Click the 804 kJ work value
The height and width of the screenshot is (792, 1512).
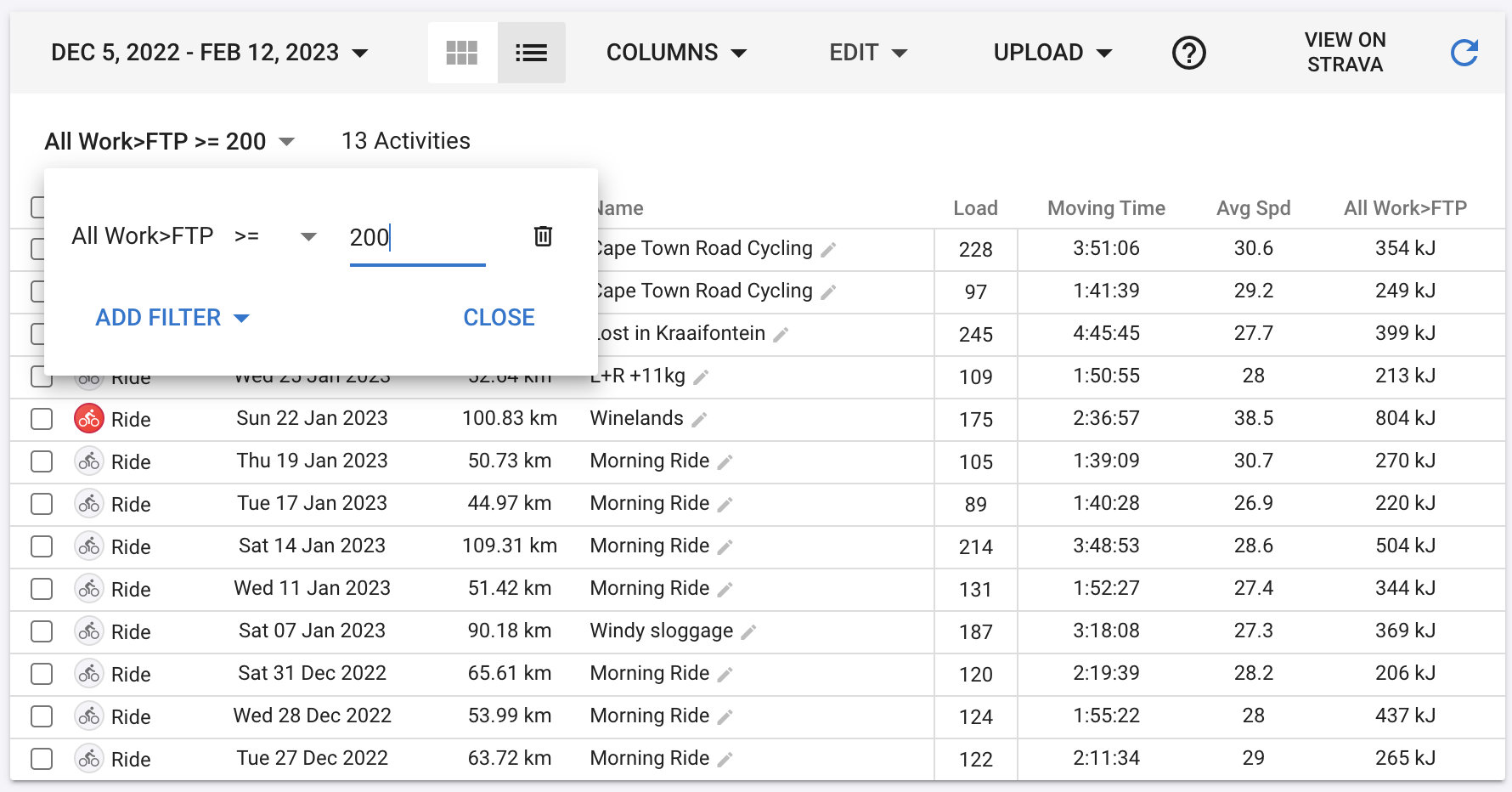click(1405, 418)
